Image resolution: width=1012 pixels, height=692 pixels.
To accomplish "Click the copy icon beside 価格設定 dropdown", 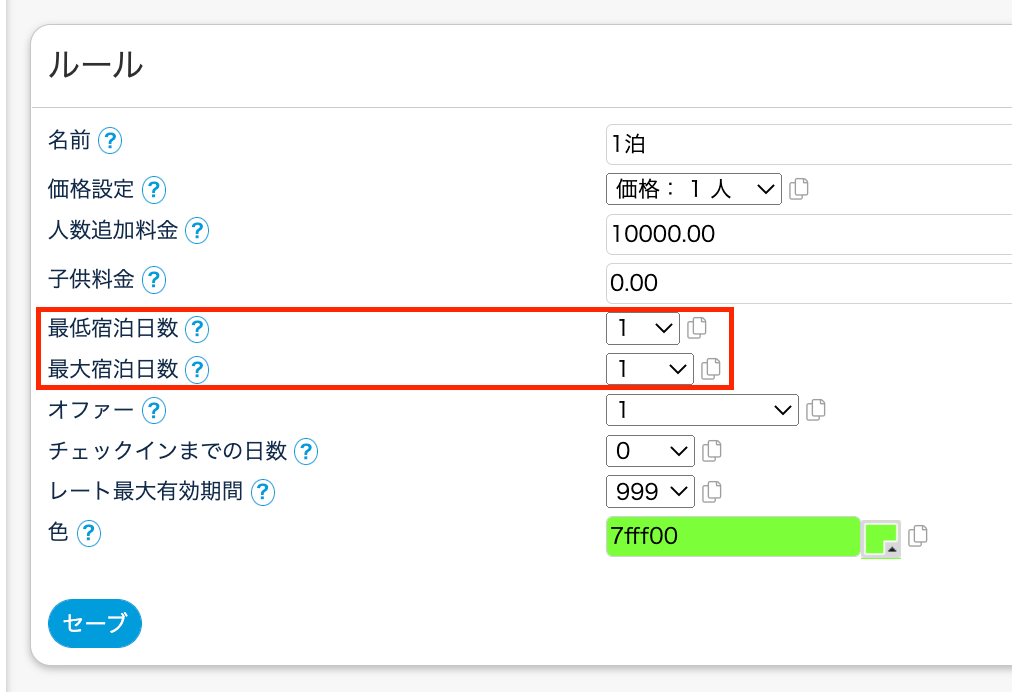I will click(798, 189).
